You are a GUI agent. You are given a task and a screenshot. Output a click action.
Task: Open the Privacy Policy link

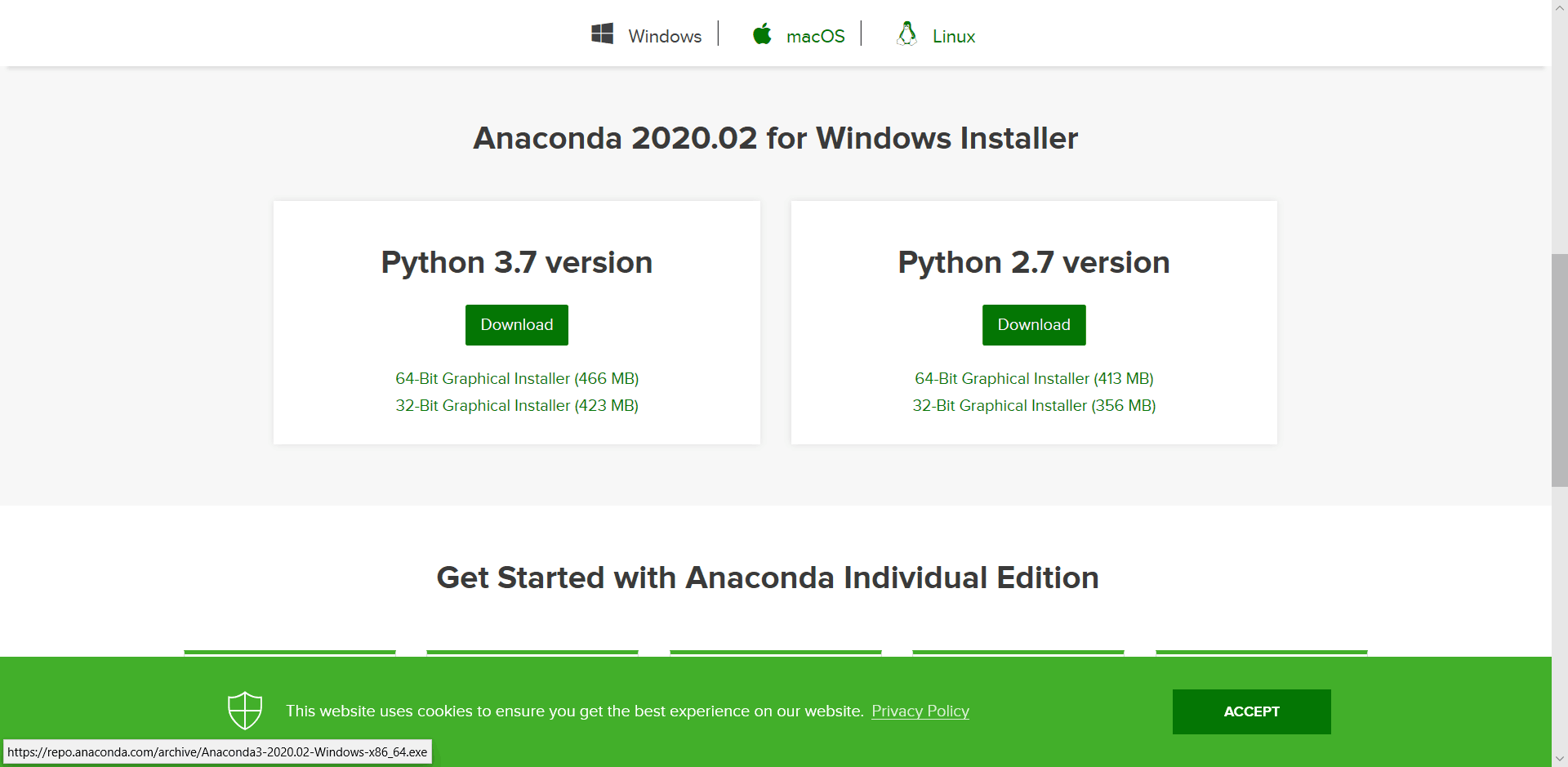[920, 711]
